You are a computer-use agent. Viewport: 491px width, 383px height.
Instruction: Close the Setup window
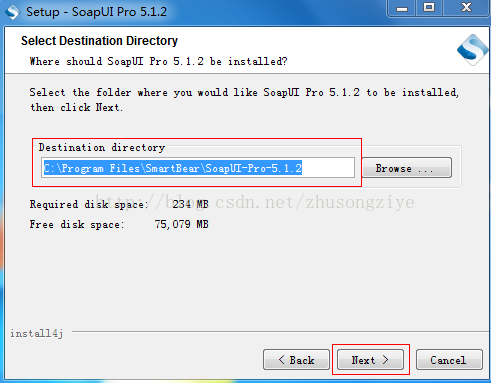point(466,8)
